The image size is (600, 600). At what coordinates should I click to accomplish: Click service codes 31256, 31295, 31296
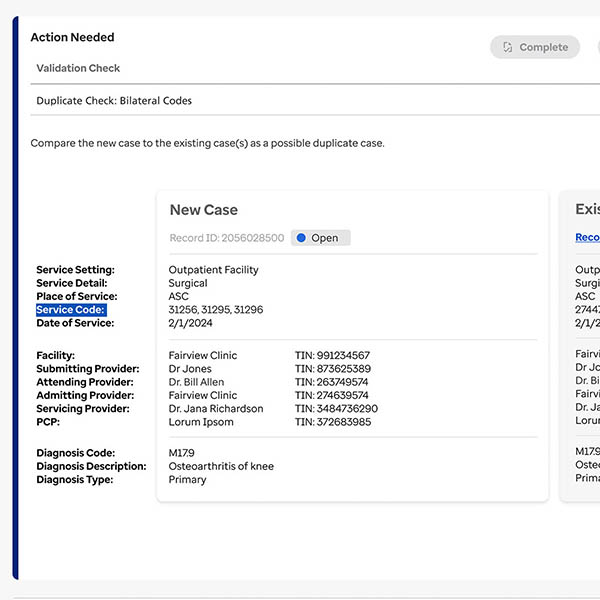[x=216, y=310]
